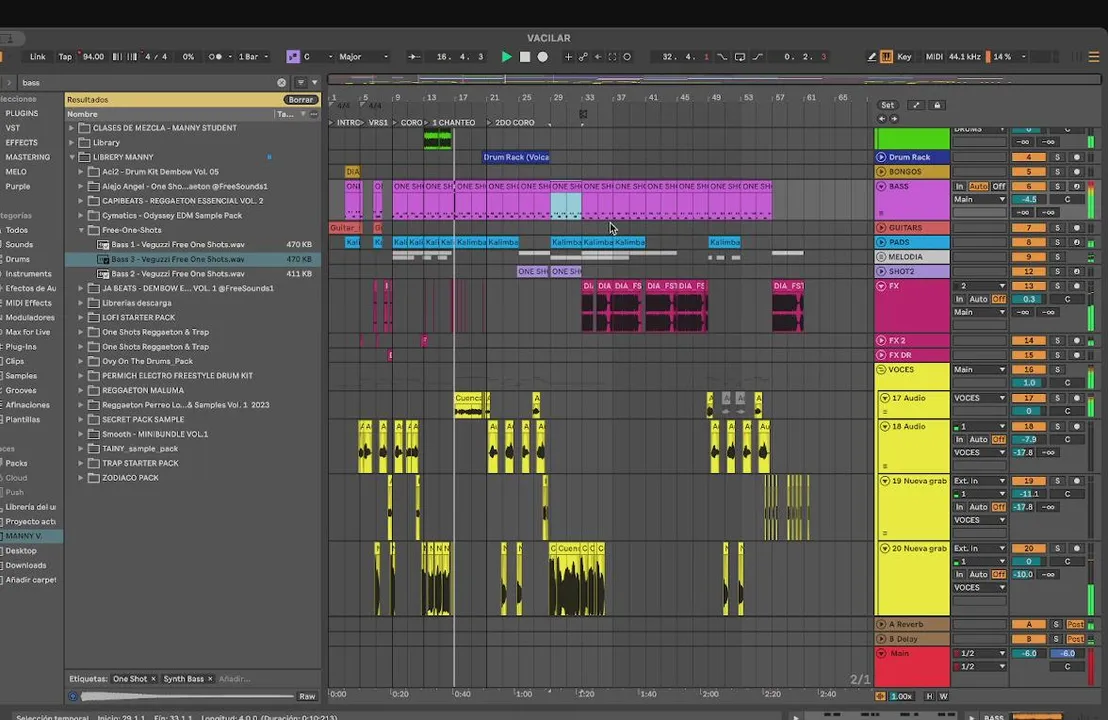Solo the BASS track
This screenshot has height=720, width=1108.
(x=1058, y=186)
